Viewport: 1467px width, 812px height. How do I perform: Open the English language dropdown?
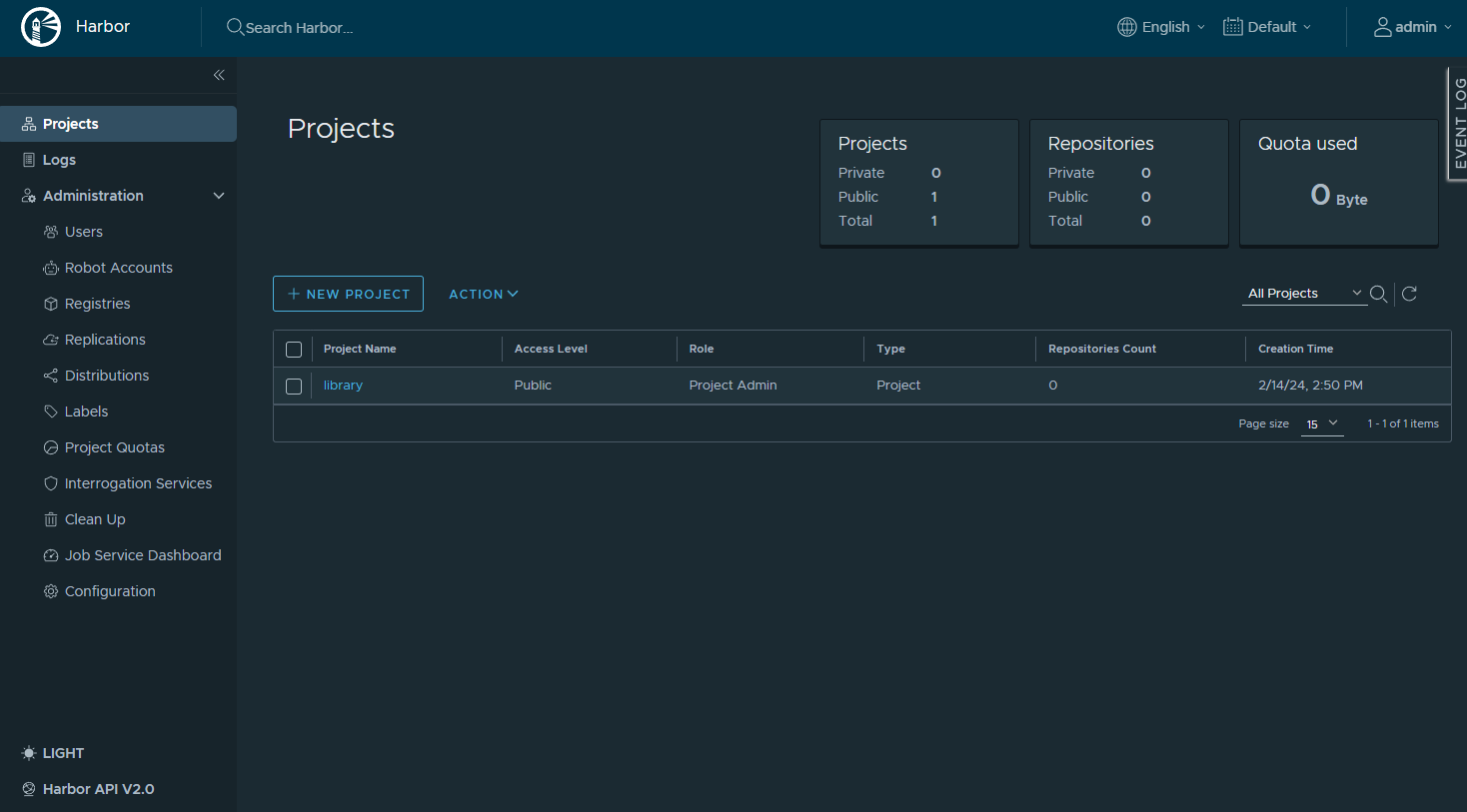pos(1161,27)
